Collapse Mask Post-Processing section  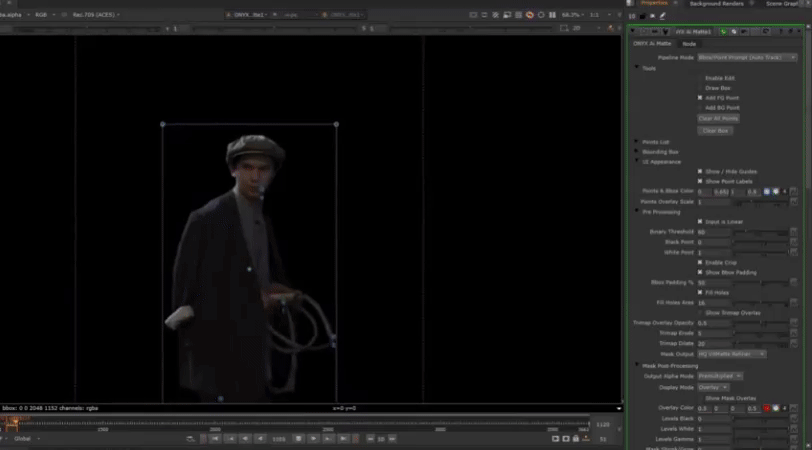[x=637, y=366]
